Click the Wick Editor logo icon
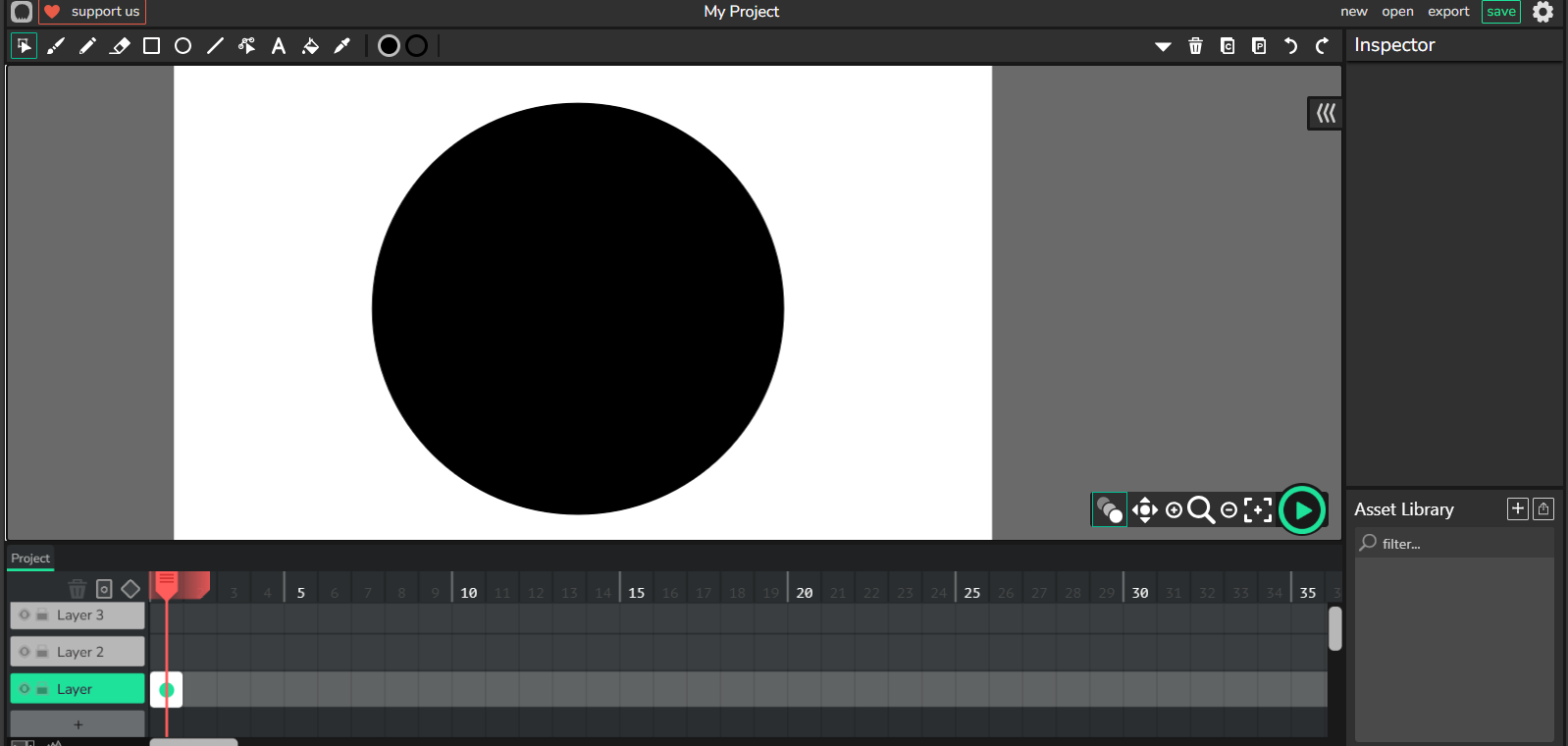The image size is (1568, 746). 22,12
